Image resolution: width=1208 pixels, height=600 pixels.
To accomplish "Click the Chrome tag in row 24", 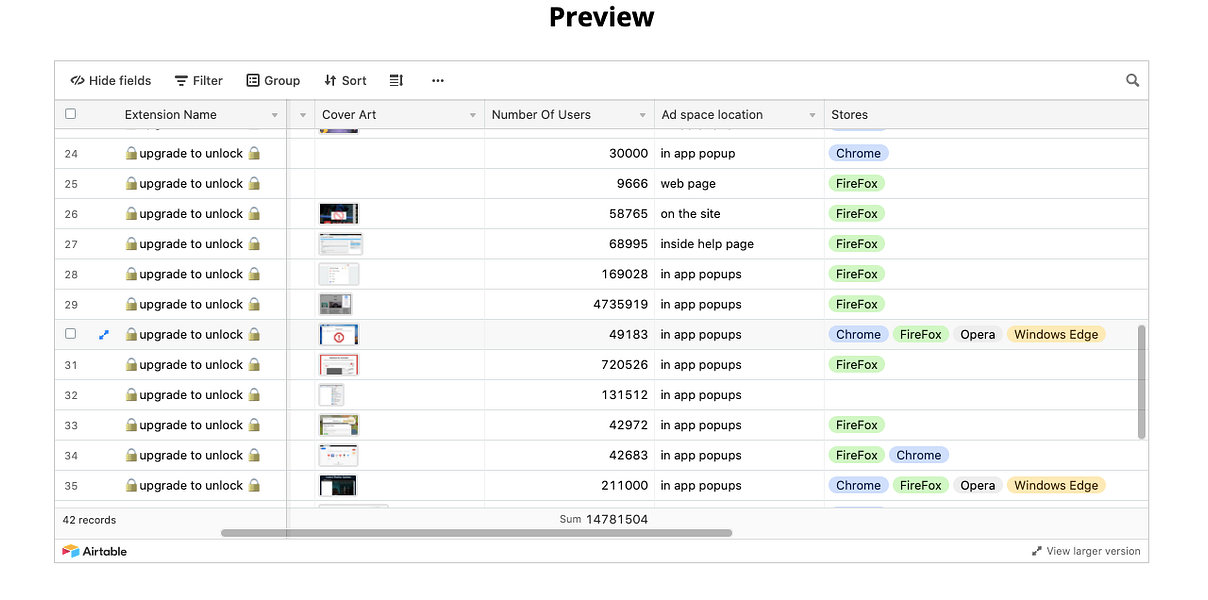I will click(x=858, y=153).
